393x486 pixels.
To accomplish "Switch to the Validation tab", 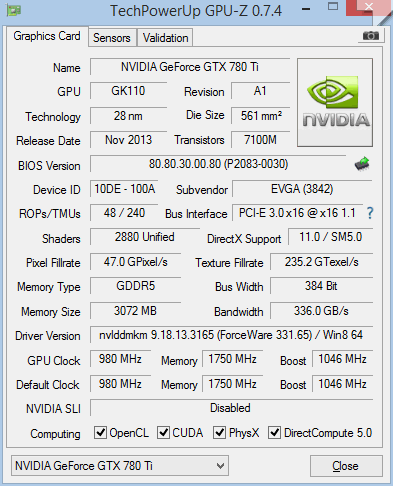I will click(165, 38).
